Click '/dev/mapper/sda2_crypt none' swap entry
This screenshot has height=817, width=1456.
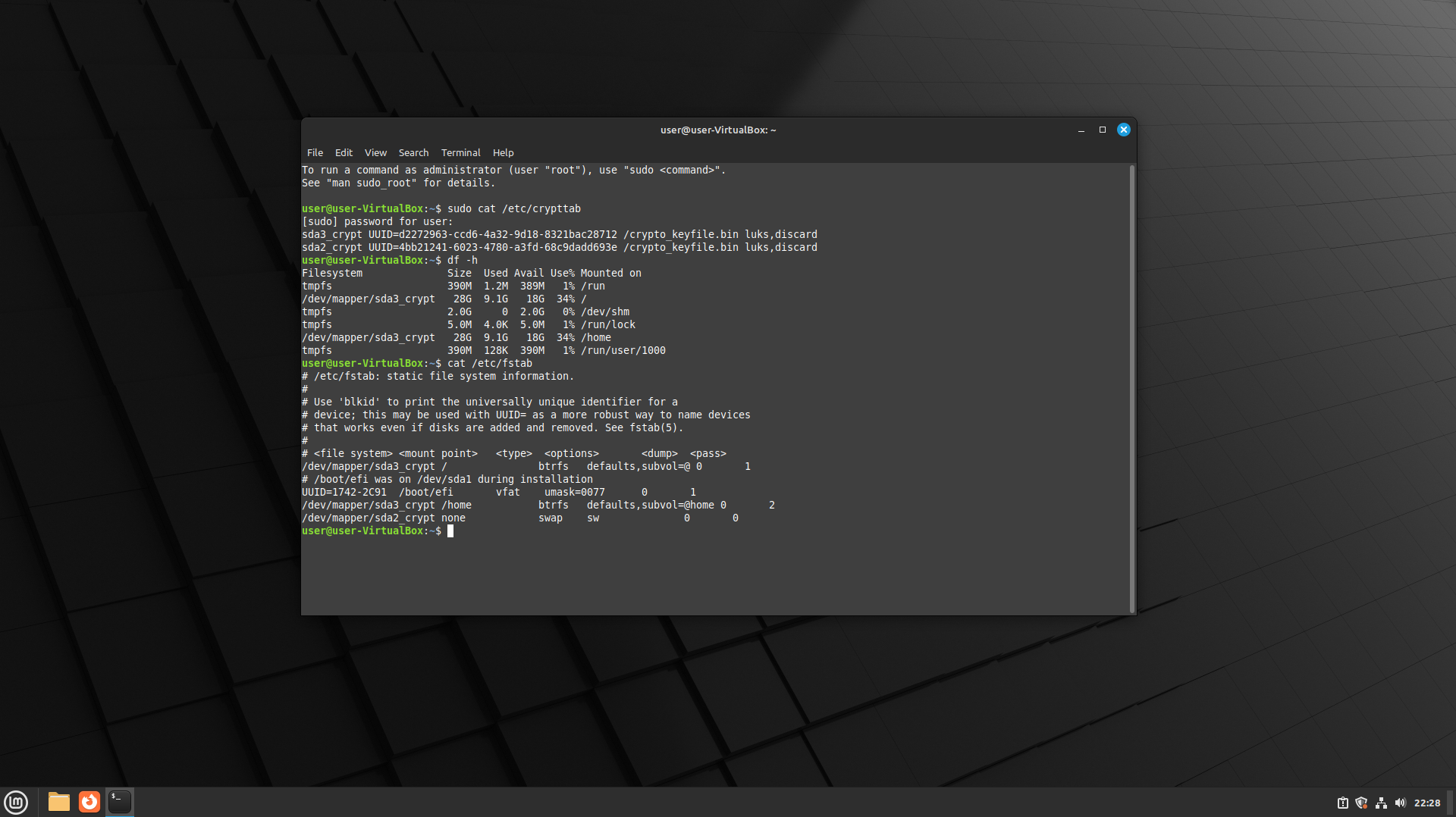[384, 518]
